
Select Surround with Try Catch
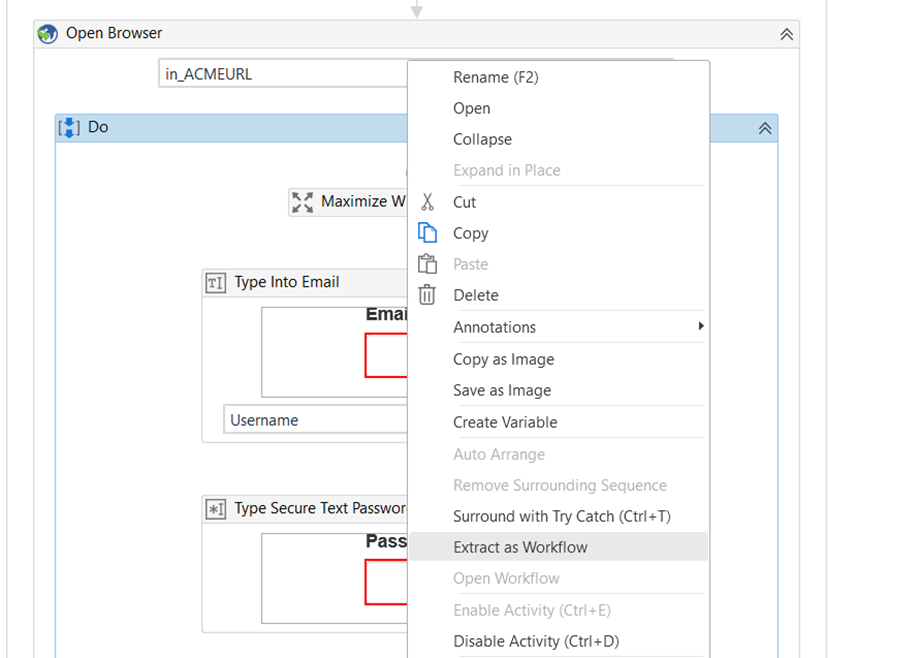coord(559,516)
